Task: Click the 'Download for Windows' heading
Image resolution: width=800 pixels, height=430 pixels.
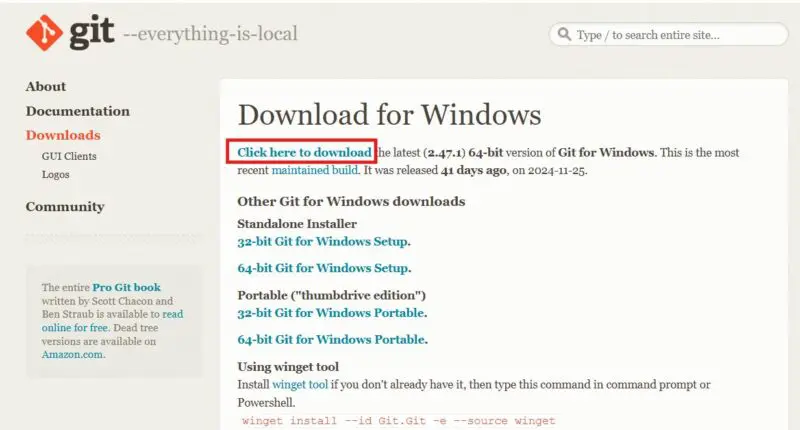Action: [389, 114]
